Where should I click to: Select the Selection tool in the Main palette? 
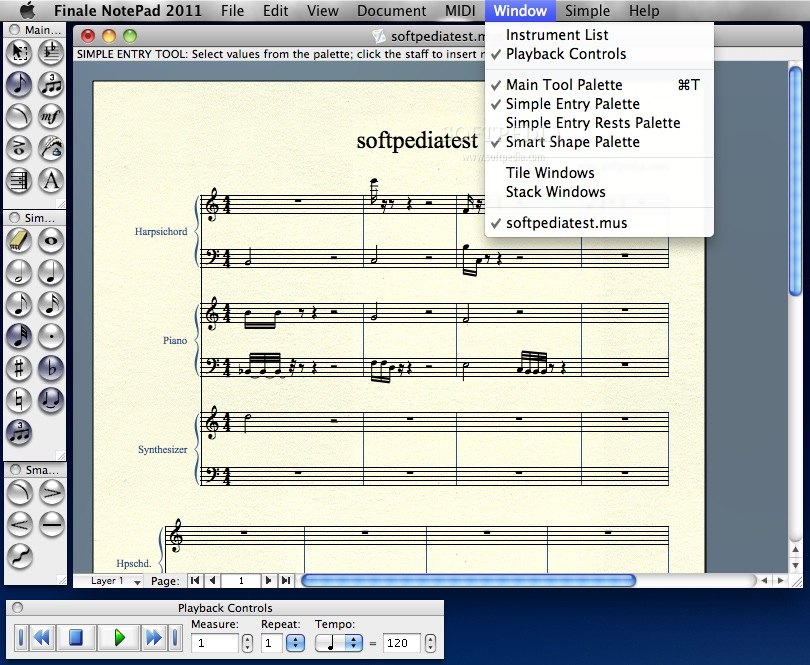pos(19,53)
